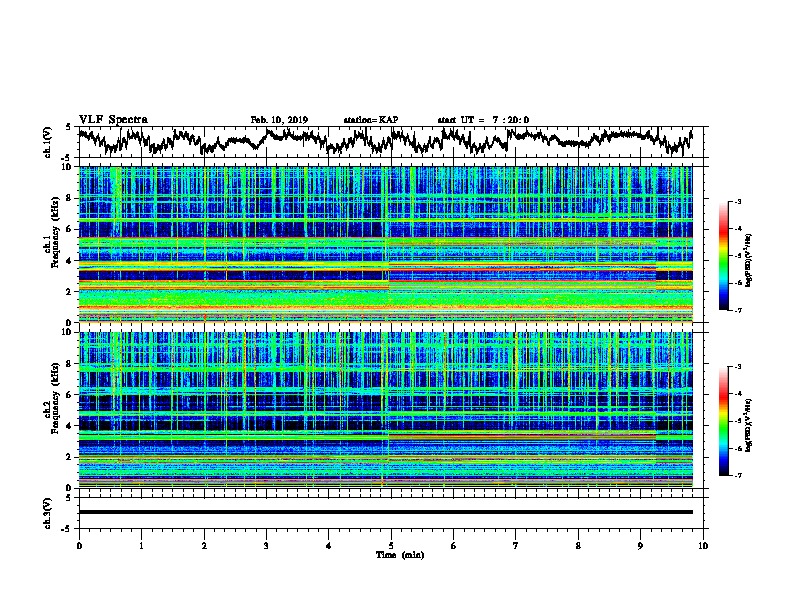Click the time axis tick label '2'

(204, 546)
